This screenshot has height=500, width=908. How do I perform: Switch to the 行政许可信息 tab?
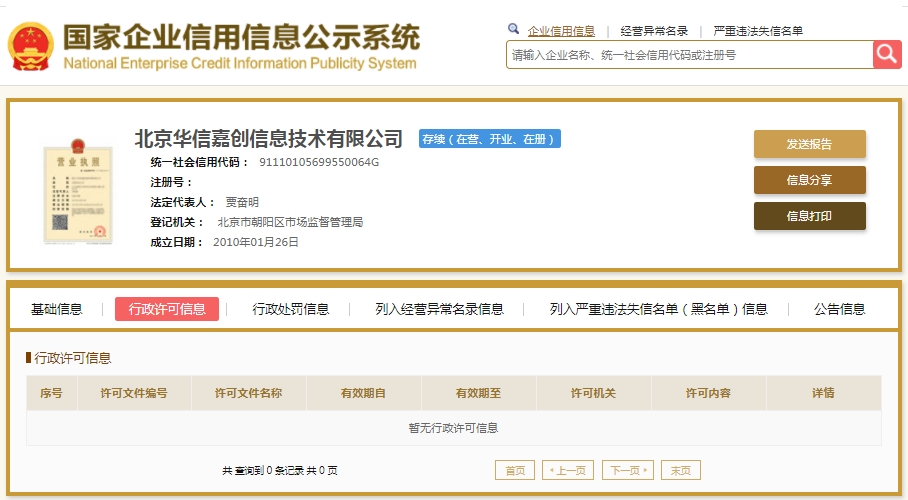(167, 309)
